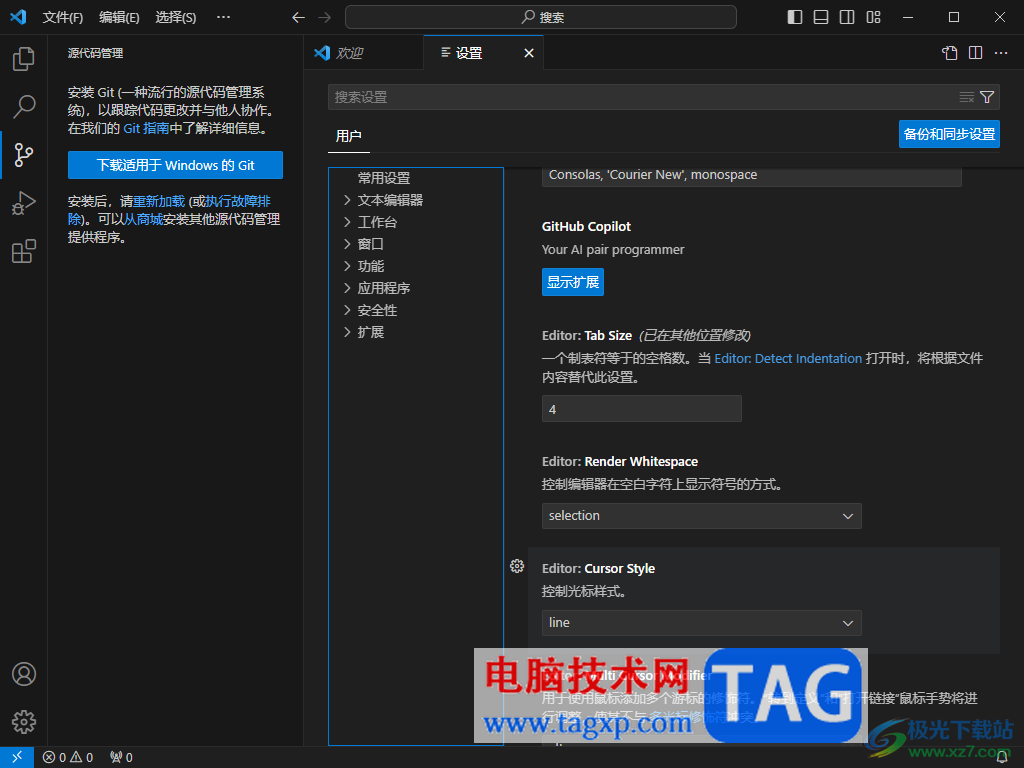Click 备份和同步设置 button
This screenshot has height=768, width=1024.
click(x=950, y=134)
